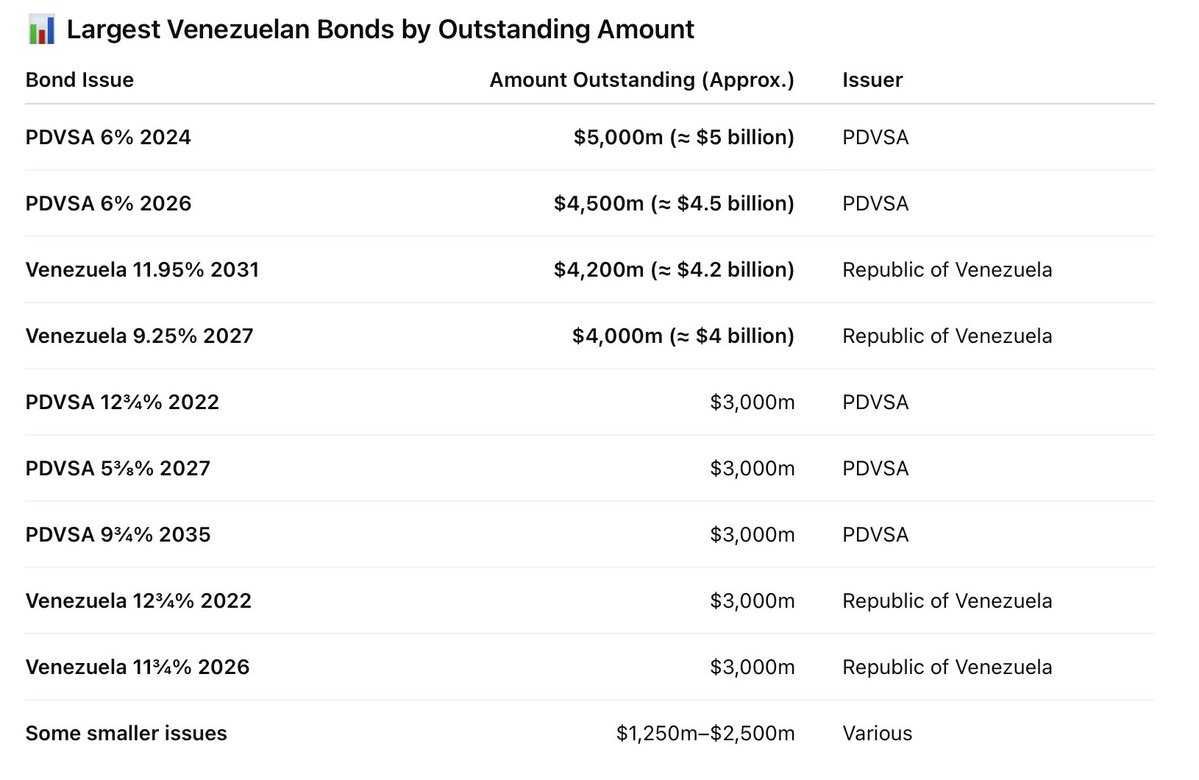The image size is (1199, 780).
Task: Click the PDVSA 5⅜% 2027 bond name
Action: [118, 468]
